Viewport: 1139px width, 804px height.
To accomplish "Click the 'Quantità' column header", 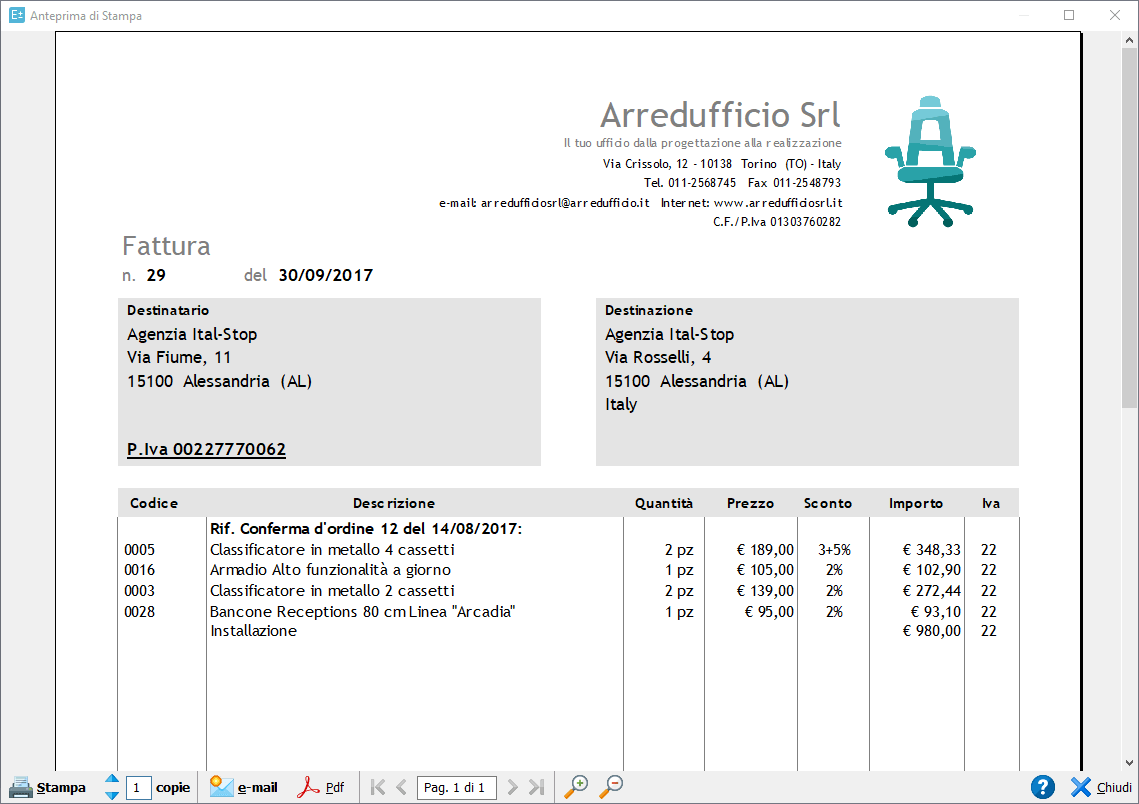I will click(x=664, y=503).
